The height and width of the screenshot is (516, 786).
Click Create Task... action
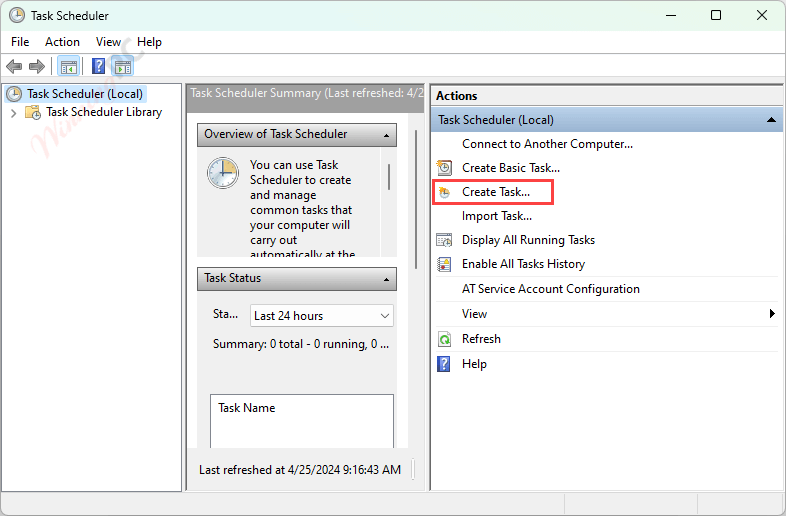pos(496,192)
